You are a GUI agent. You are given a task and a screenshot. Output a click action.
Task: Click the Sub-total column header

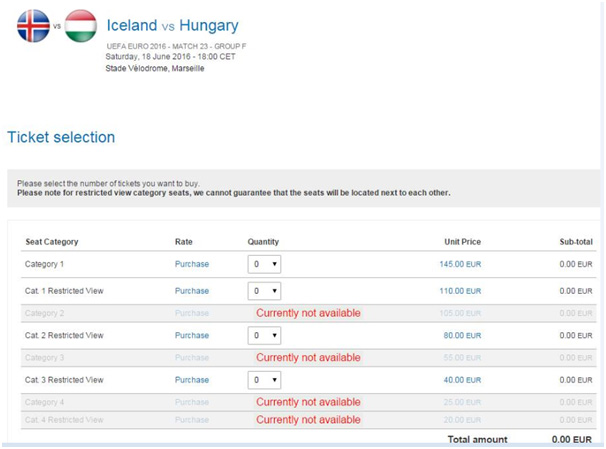tap(576, 242)
